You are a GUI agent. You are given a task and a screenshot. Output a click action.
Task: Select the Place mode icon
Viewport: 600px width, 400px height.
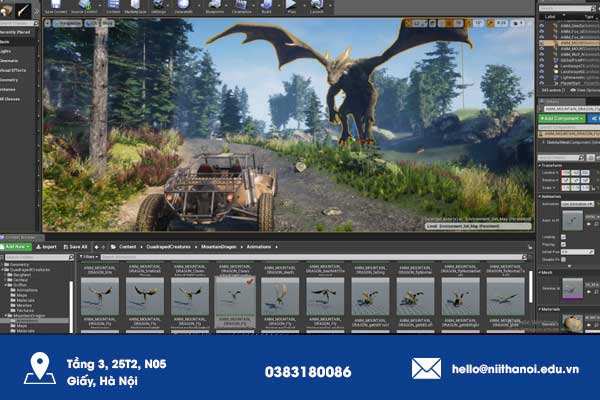tap(7, 10)
